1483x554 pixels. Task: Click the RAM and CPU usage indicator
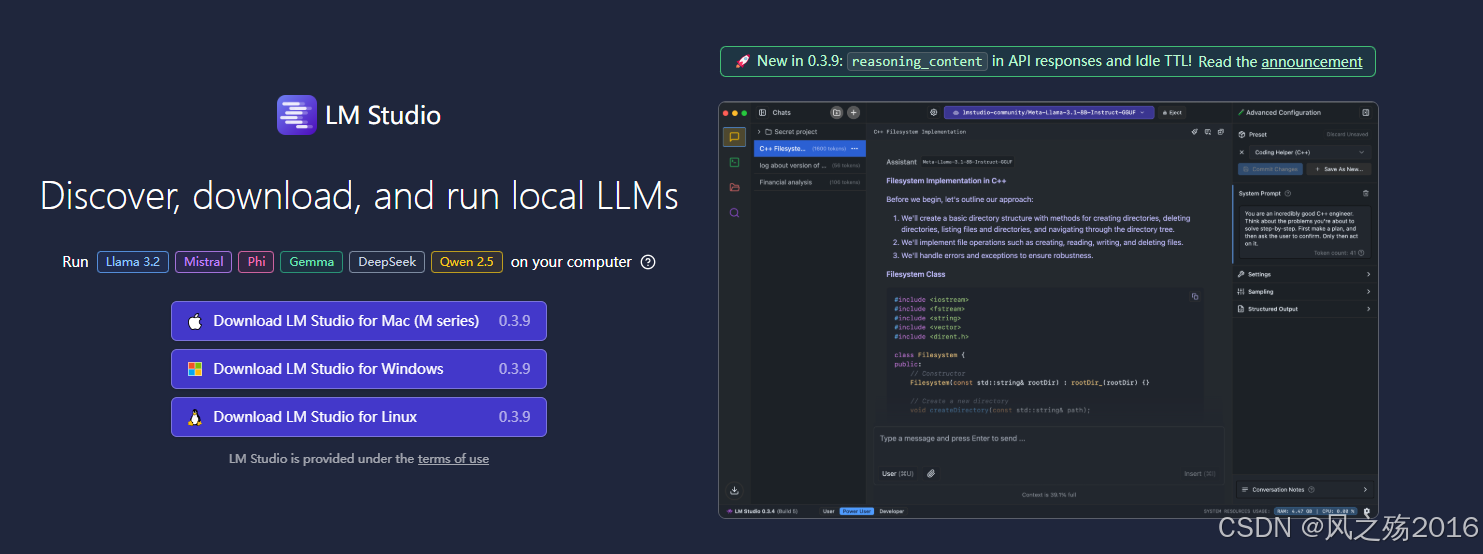(1316, 511)
